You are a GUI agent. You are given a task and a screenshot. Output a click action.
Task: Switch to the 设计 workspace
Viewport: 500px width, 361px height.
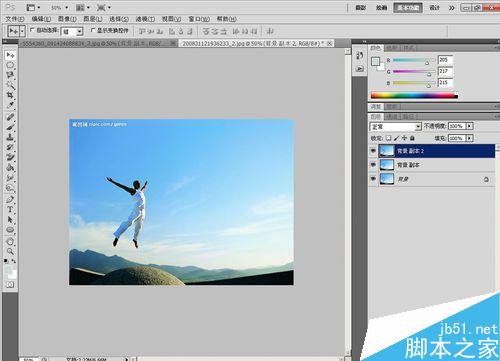click(434, 7)
